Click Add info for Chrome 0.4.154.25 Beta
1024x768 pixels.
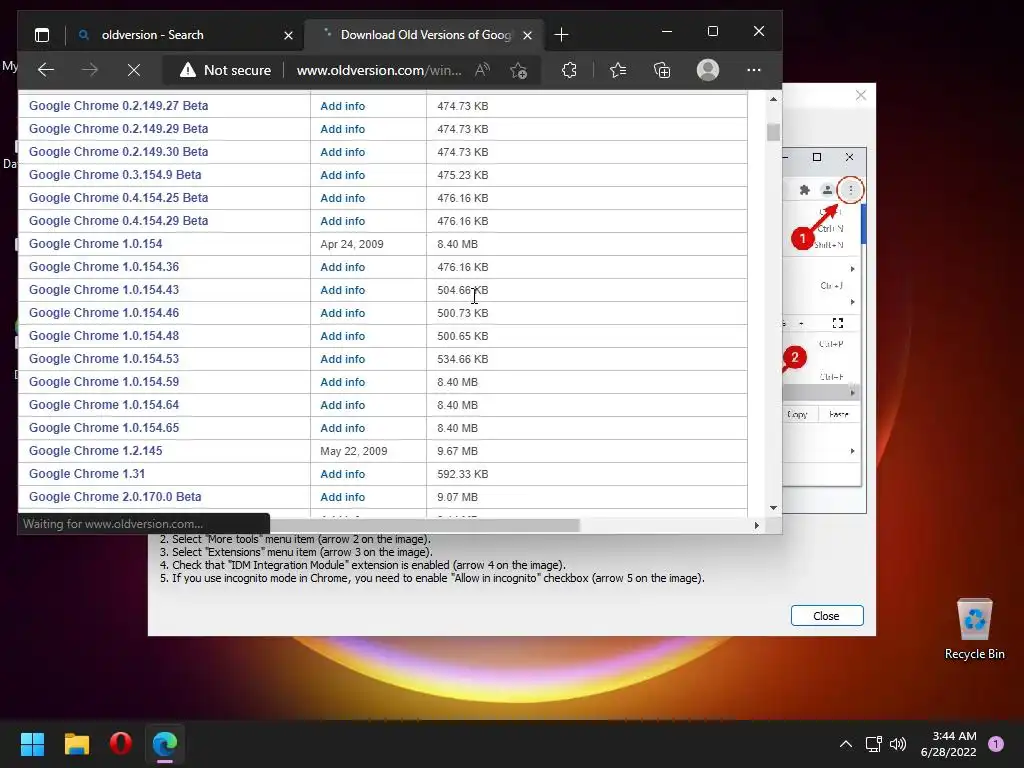(342, 198)
